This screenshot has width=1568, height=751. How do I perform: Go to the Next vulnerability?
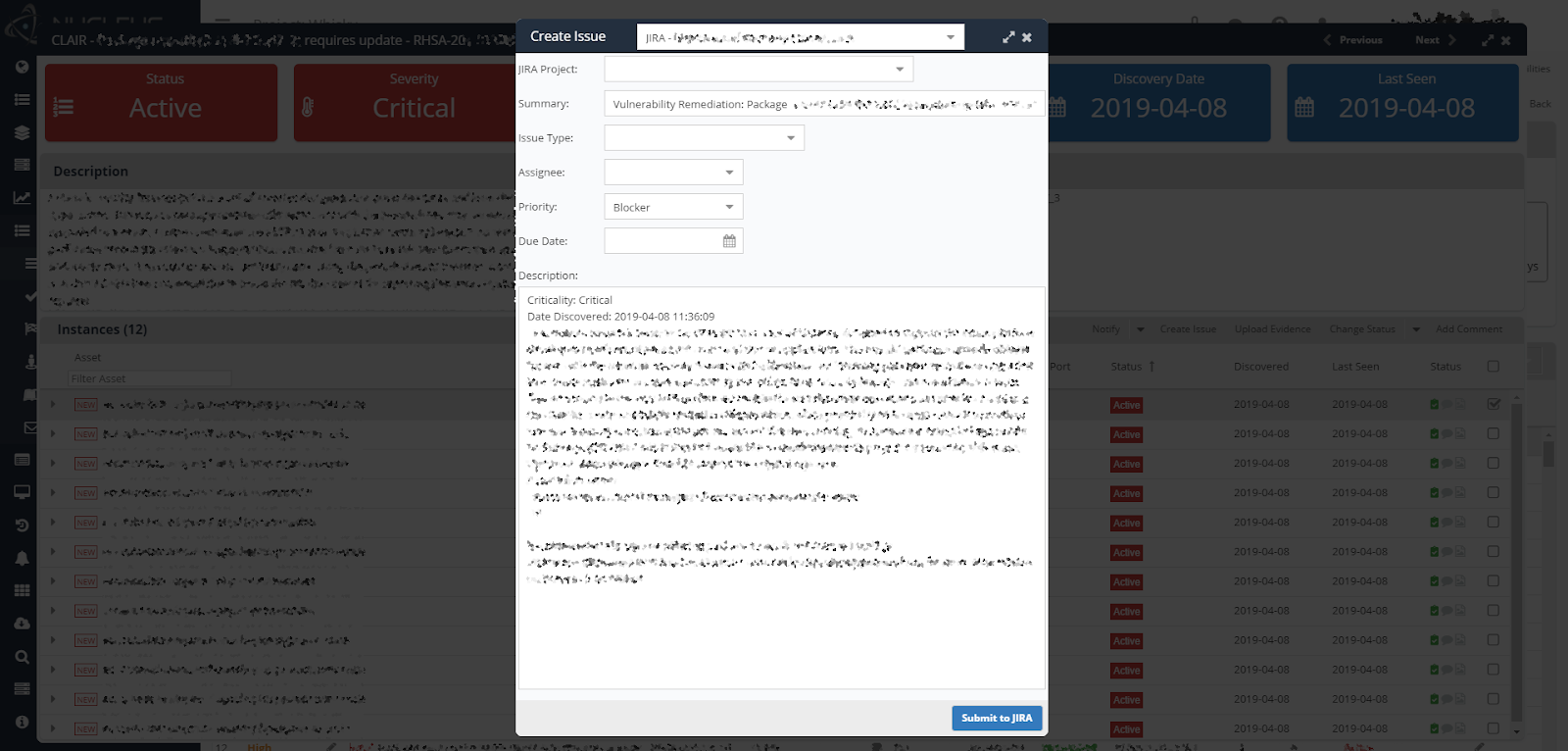click(x=1436, y=40)
